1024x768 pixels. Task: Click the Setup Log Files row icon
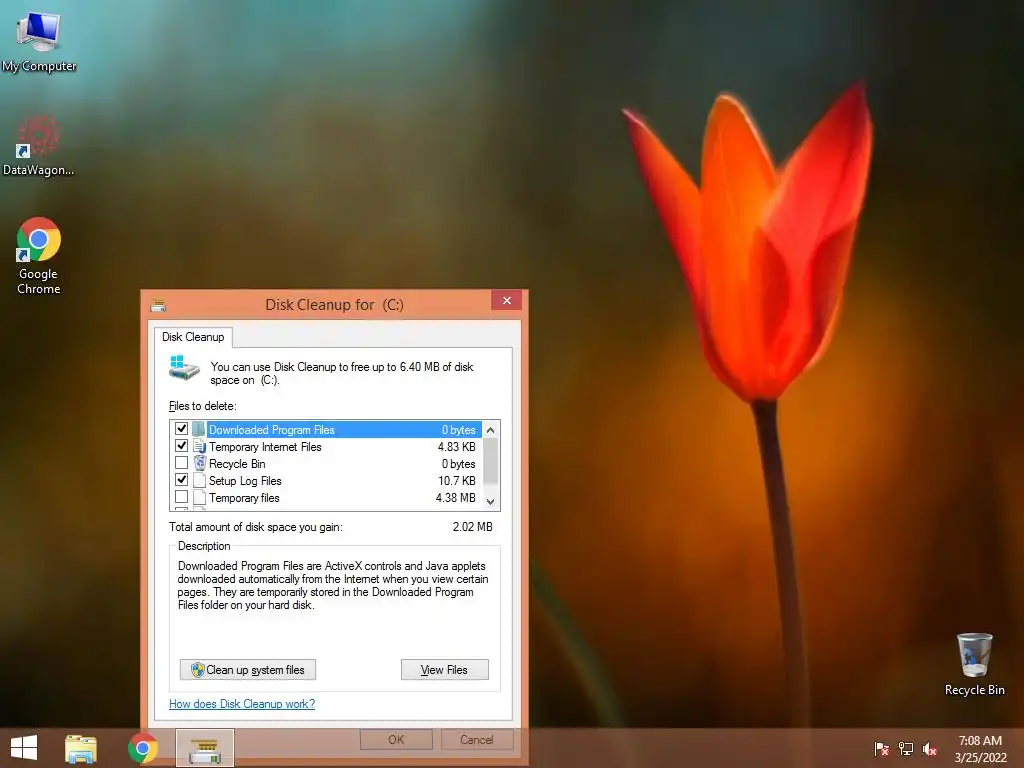[x=199, y=480]
